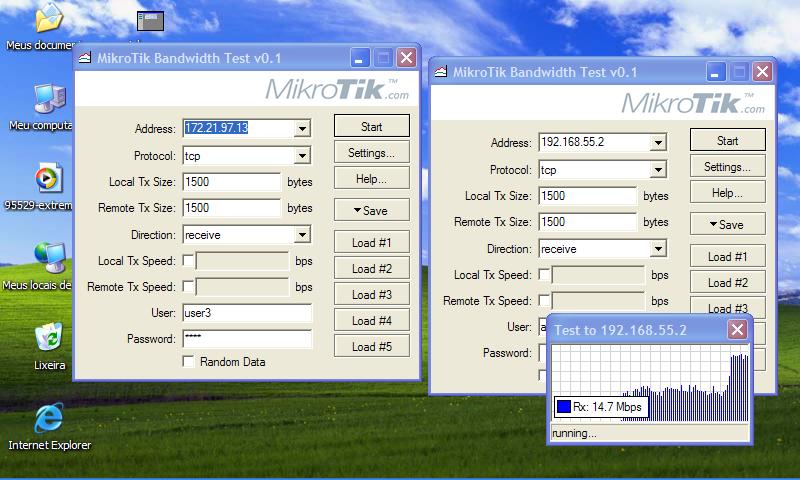
Task: Click Load #3 preset in left window
Action: point(371,295)
